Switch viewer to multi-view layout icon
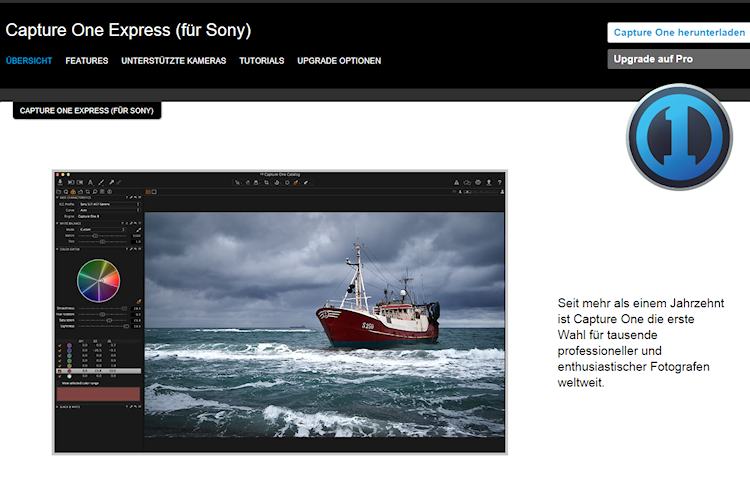This screenshot has height=490, width=750. (x=148, y=192)
